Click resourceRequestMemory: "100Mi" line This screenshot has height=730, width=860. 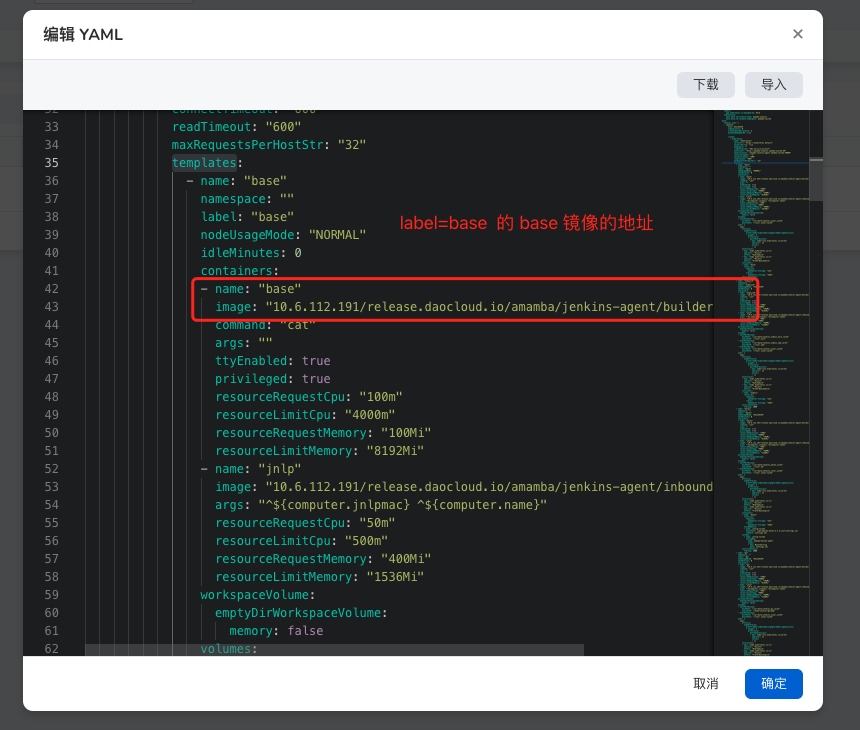323,433
